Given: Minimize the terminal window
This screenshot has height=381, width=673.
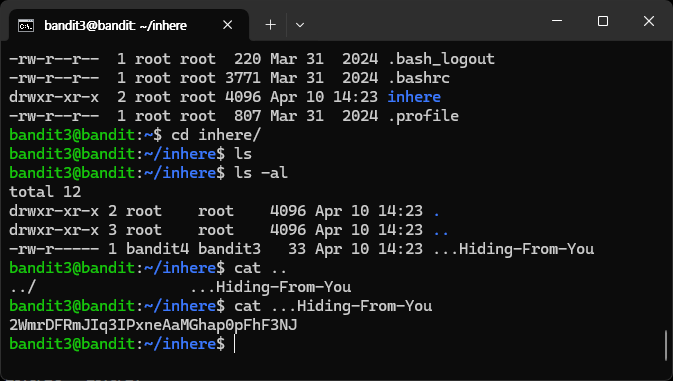Looking at the screenshot, I should pos(557,21).
